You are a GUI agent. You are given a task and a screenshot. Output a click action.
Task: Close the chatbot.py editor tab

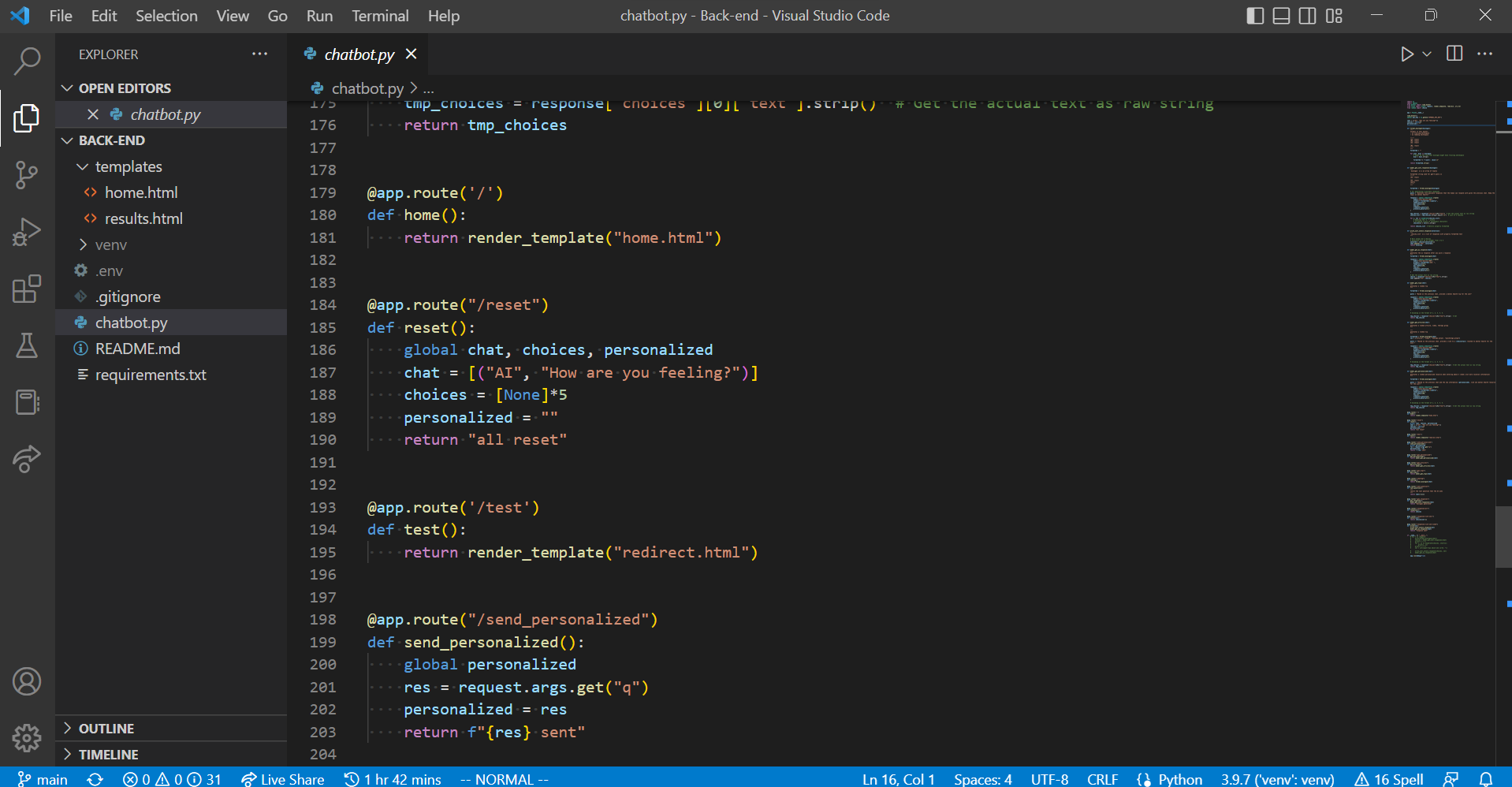411,54
